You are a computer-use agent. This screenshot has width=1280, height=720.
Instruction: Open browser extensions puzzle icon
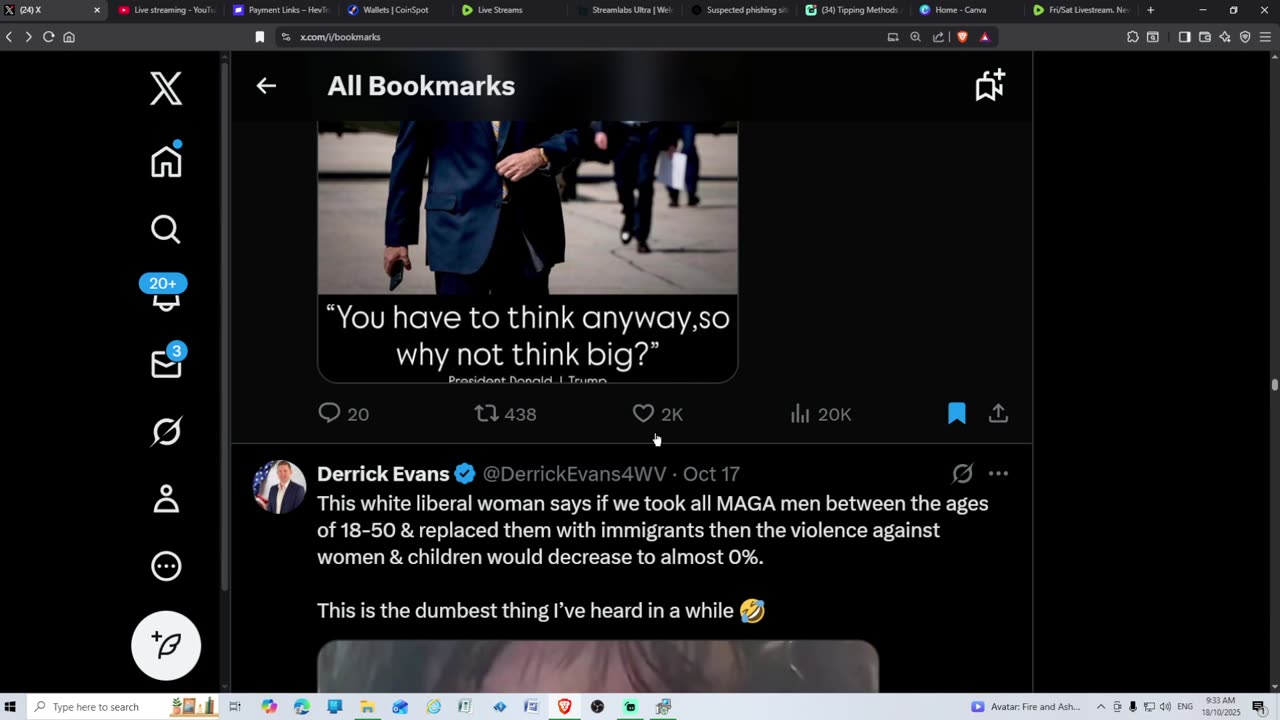click(x=1132, y=37)
